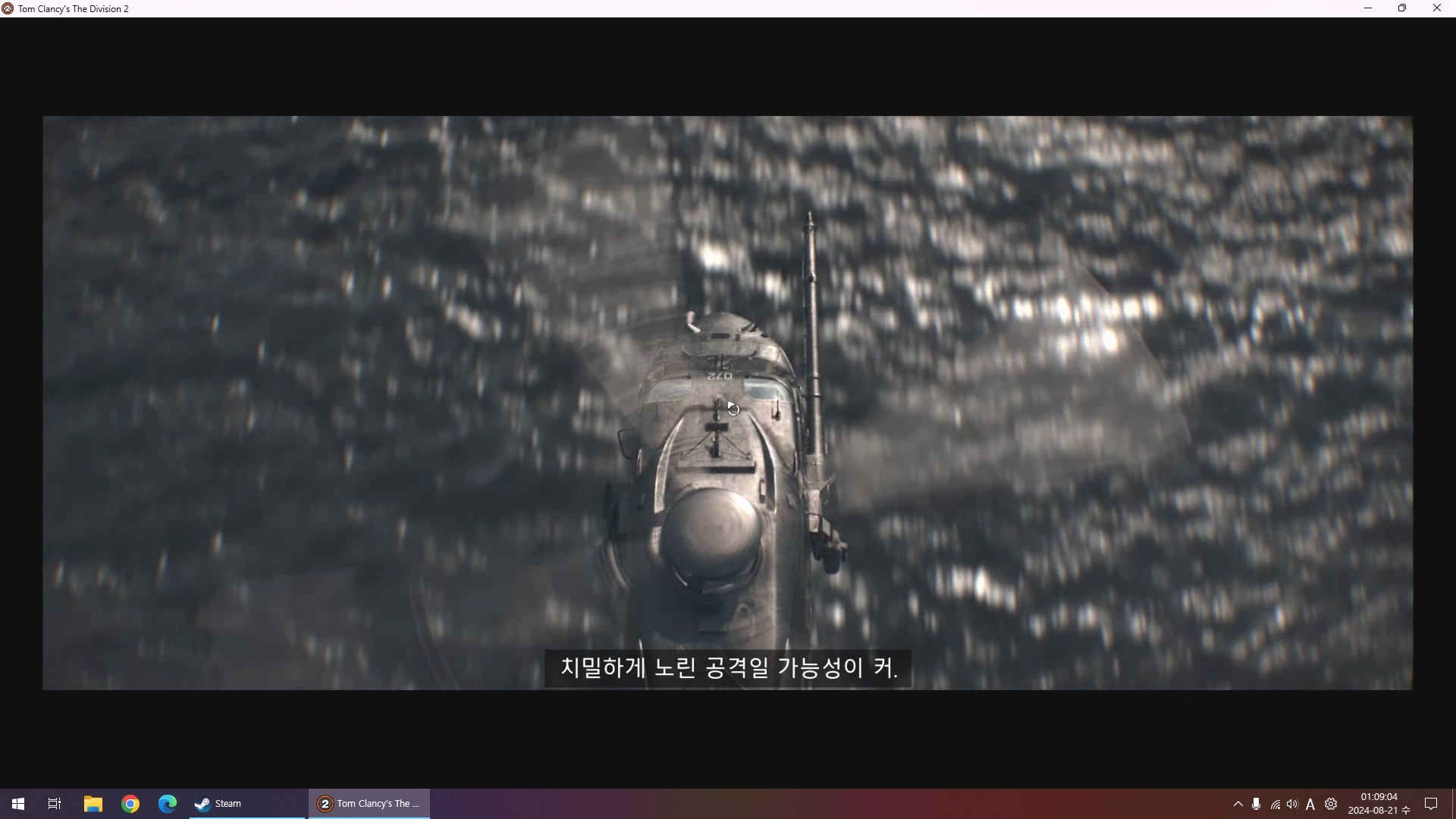The height and width of the screenshot is (819, 1456).
Task: Toggle the IME input mode A indicator
Action: [x=1310, y=805]
